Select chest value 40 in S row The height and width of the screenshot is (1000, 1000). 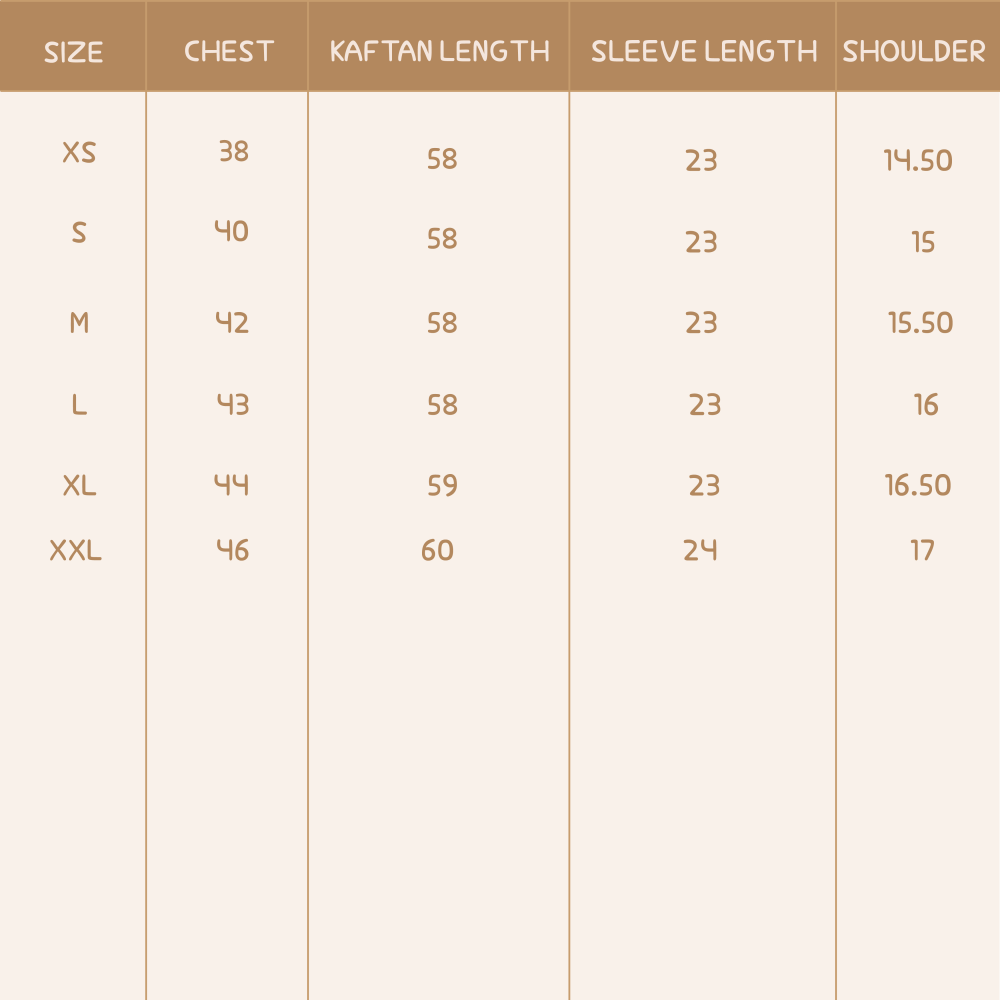tap(232, 232)
